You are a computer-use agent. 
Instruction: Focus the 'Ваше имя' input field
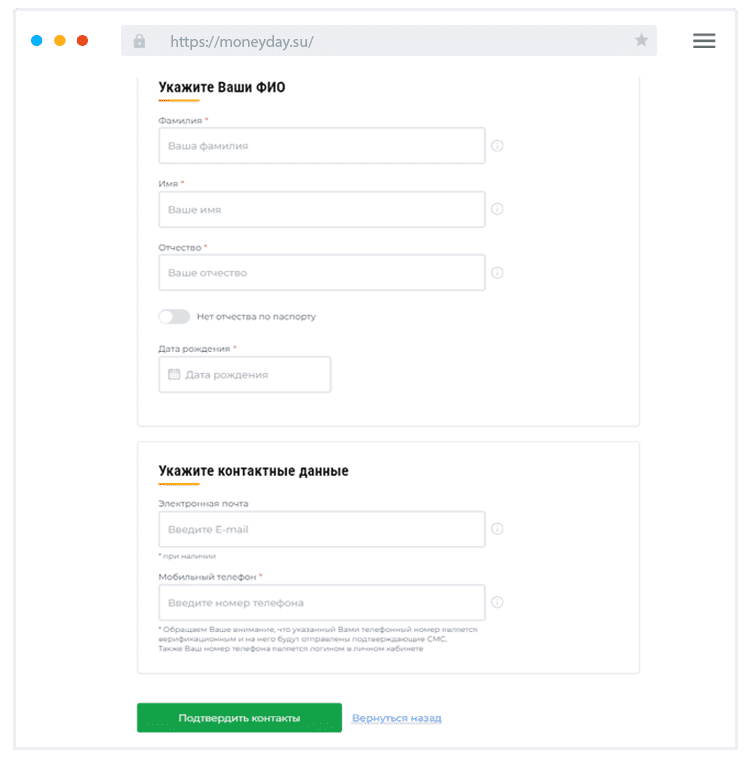coord(321,210)
